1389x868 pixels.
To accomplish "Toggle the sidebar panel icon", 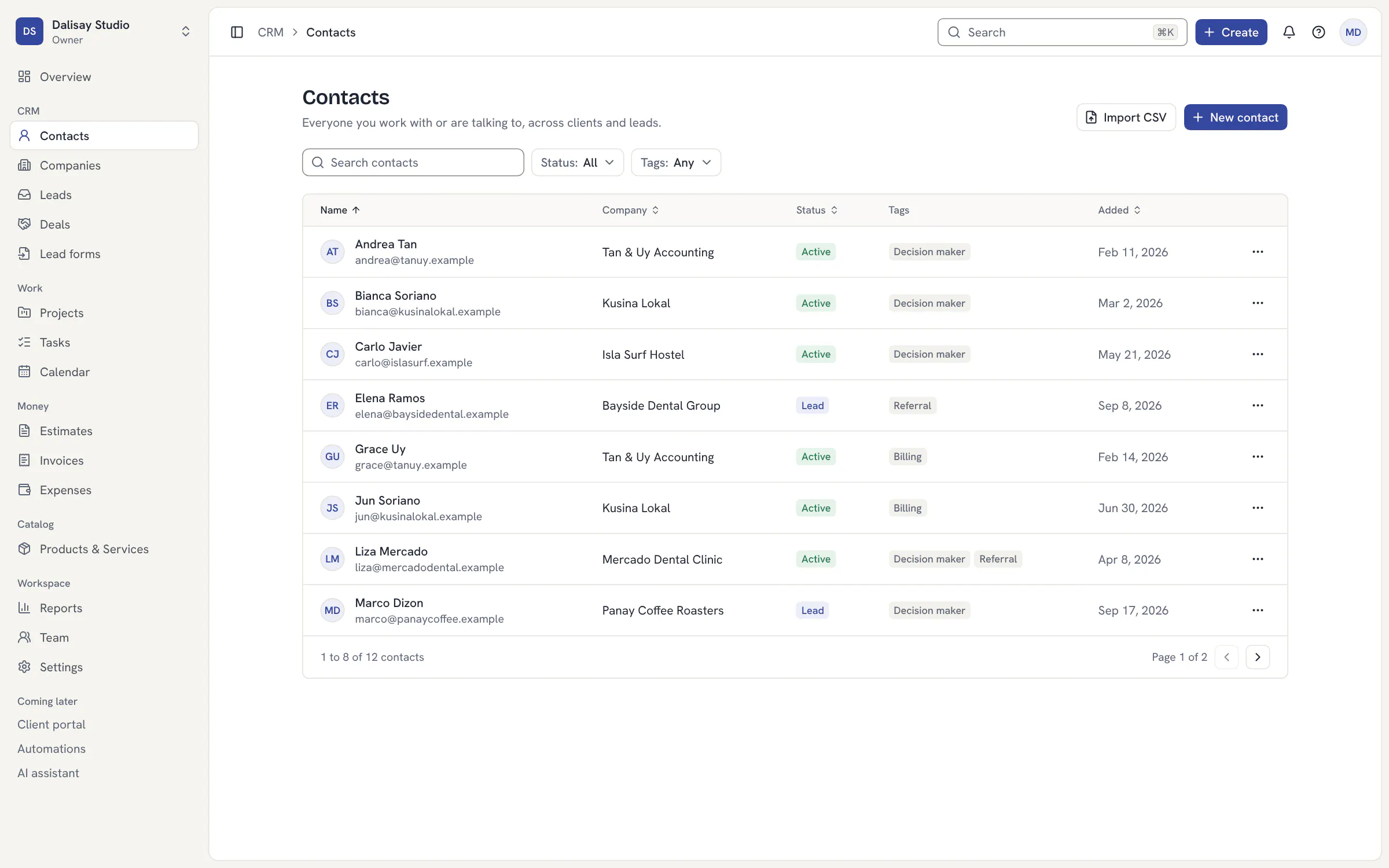I will tap(237, 32).
